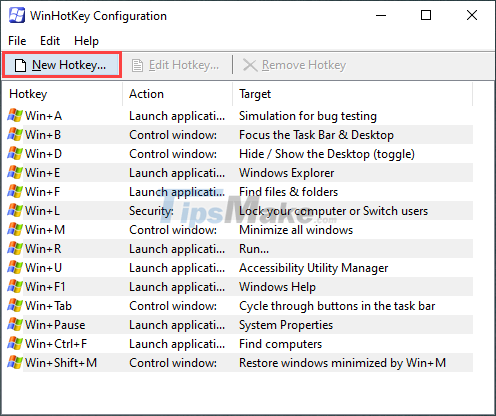Sort list by the Target column header
Screen dimensions: 496x416
click(x=352, y=94)
